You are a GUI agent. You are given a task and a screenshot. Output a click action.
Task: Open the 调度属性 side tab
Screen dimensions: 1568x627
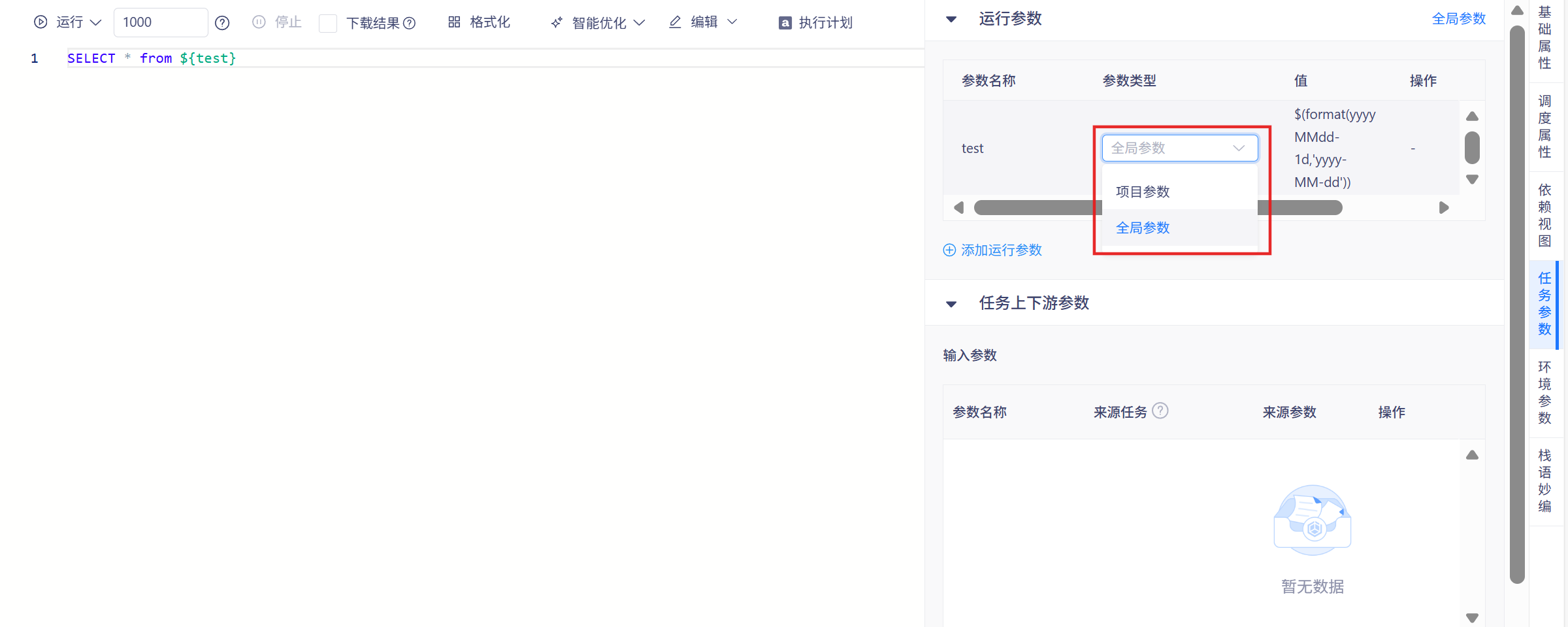1544,126
